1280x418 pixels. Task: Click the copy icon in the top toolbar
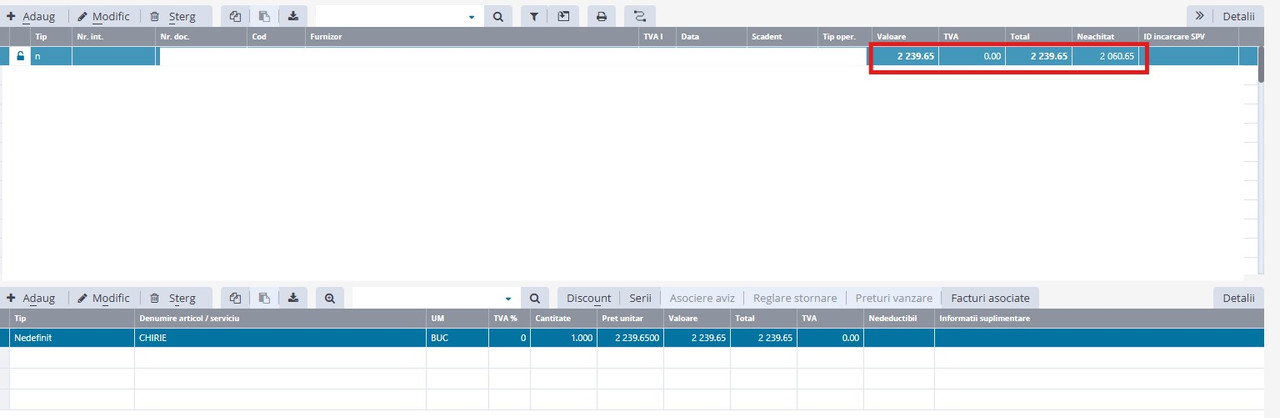point(235,16)
